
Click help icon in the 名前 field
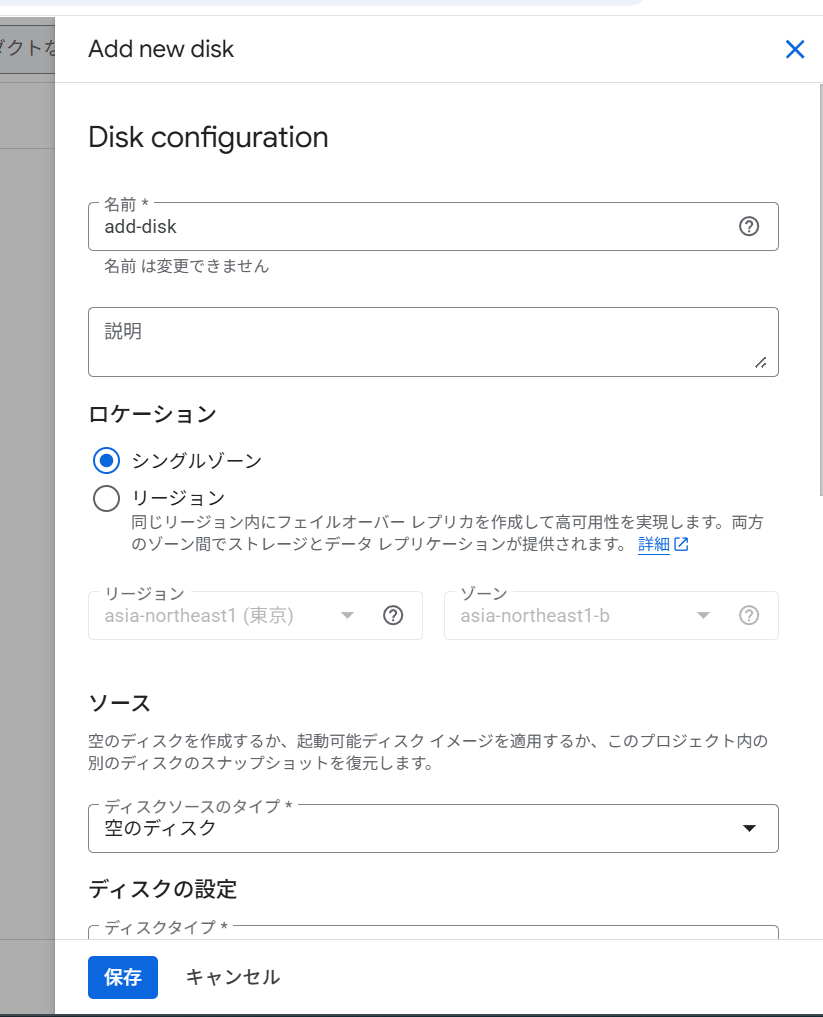(x=749, y=226)
